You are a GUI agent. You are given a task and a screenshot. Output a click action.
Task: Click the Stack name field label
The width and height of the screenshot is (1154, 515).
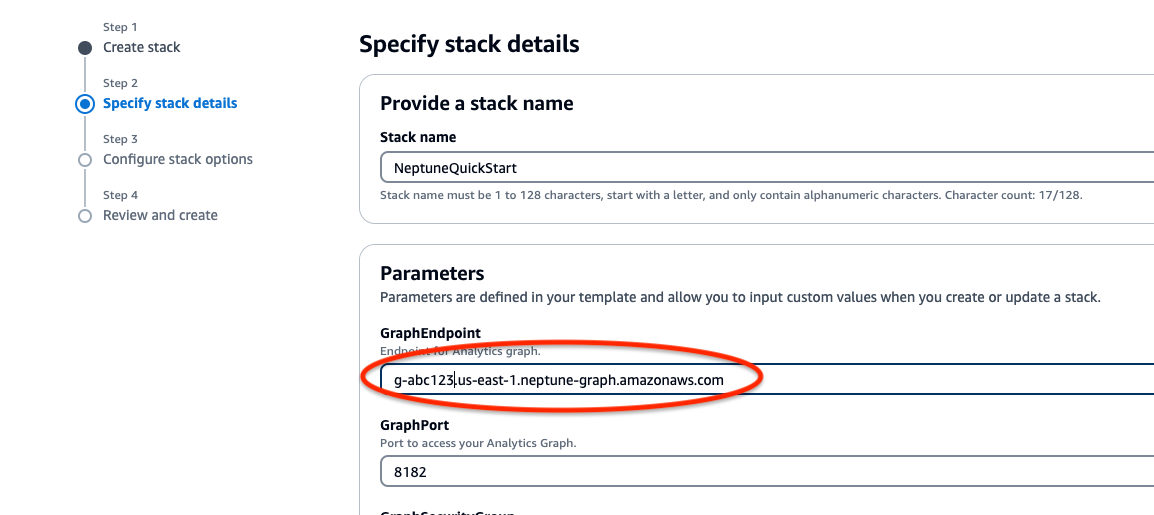coord(418,138)
